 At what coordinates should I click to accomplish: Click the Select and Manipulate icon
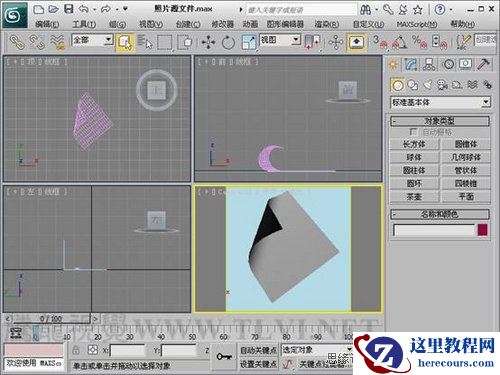[x=336, y=43]
